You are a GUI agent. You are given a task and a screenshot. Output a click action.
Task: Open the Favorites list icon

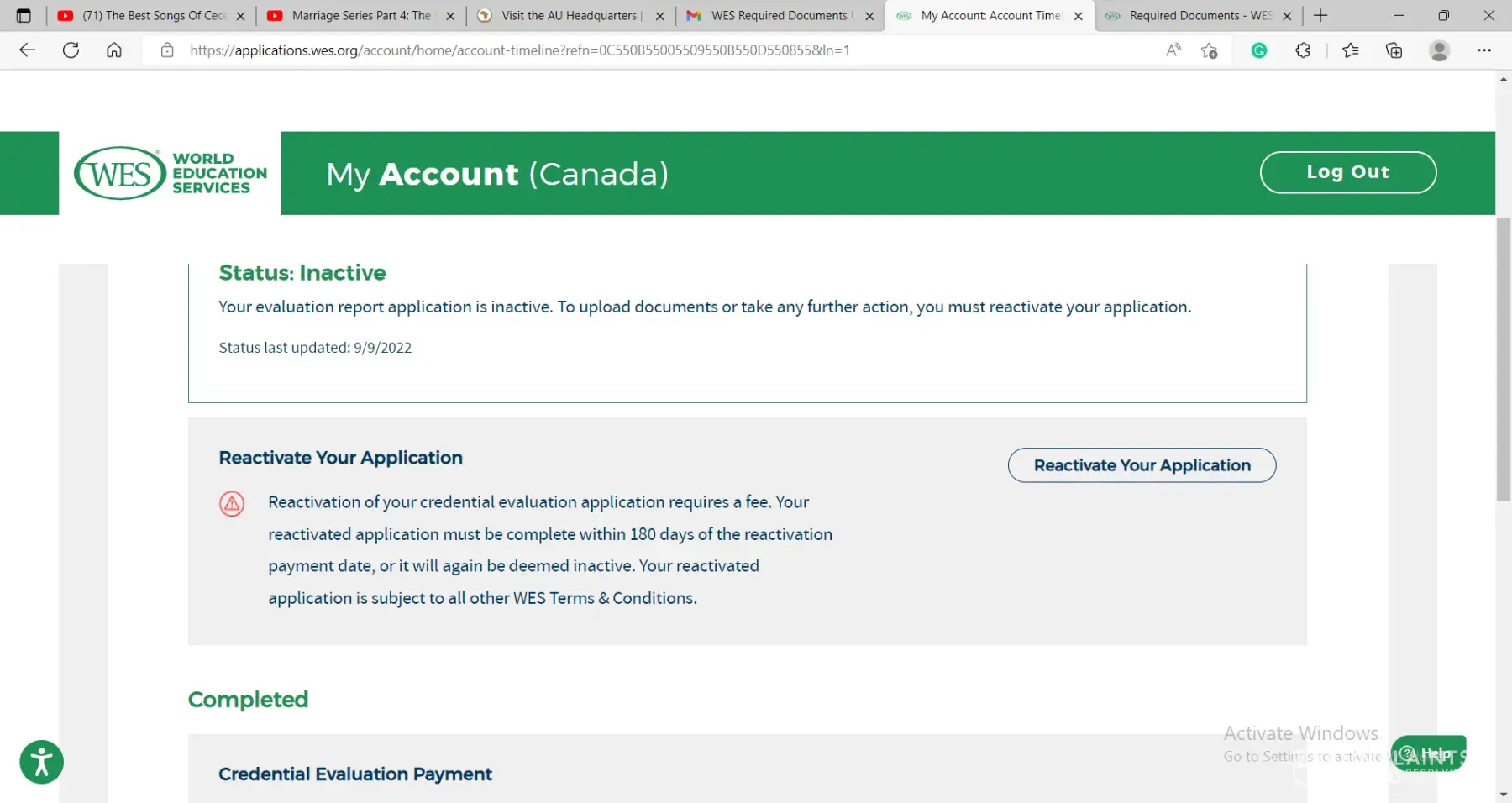pos(1351,50)
